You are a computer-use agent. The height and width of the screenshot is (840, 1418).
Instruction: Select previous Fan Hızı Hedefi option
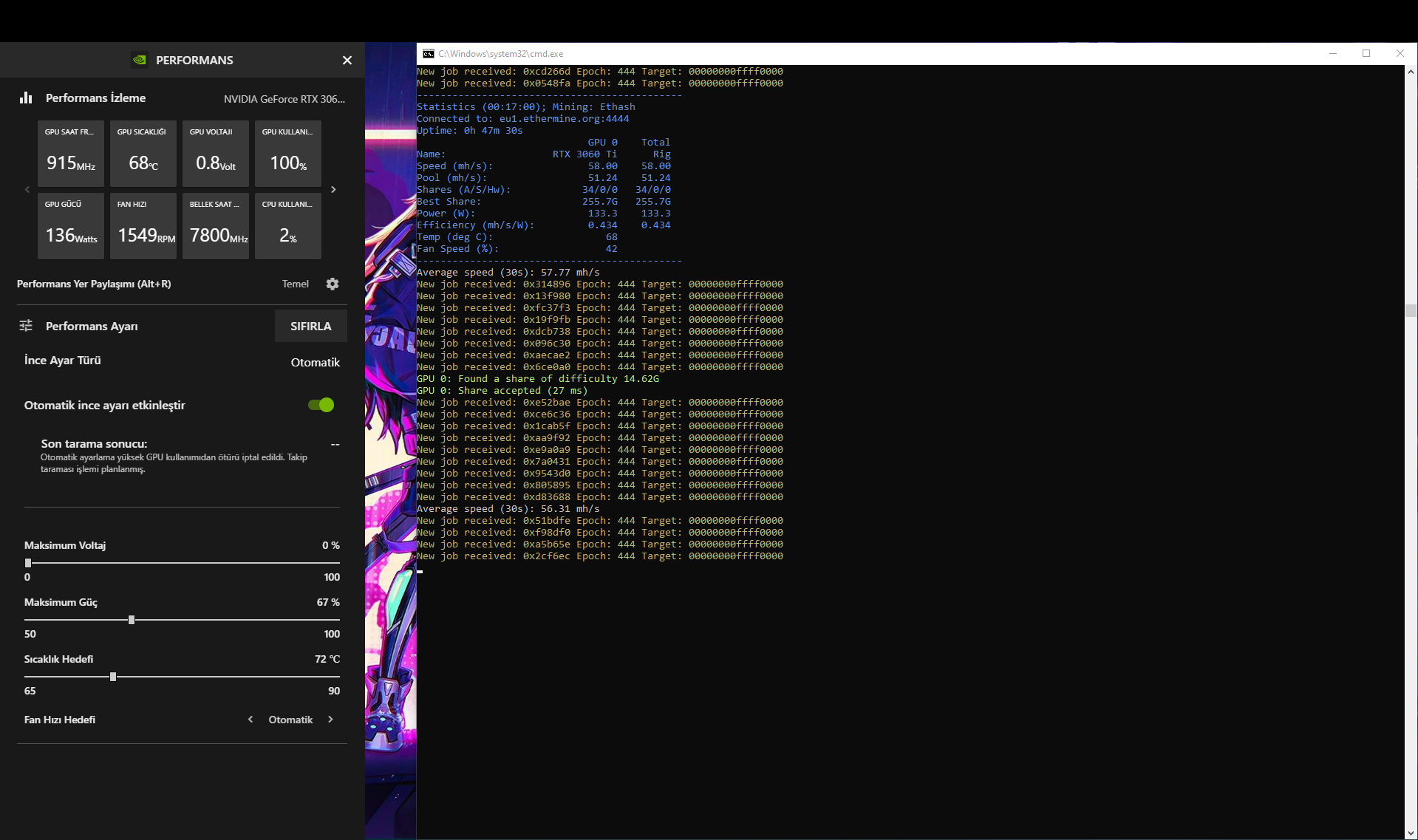(x=250, y=720)
